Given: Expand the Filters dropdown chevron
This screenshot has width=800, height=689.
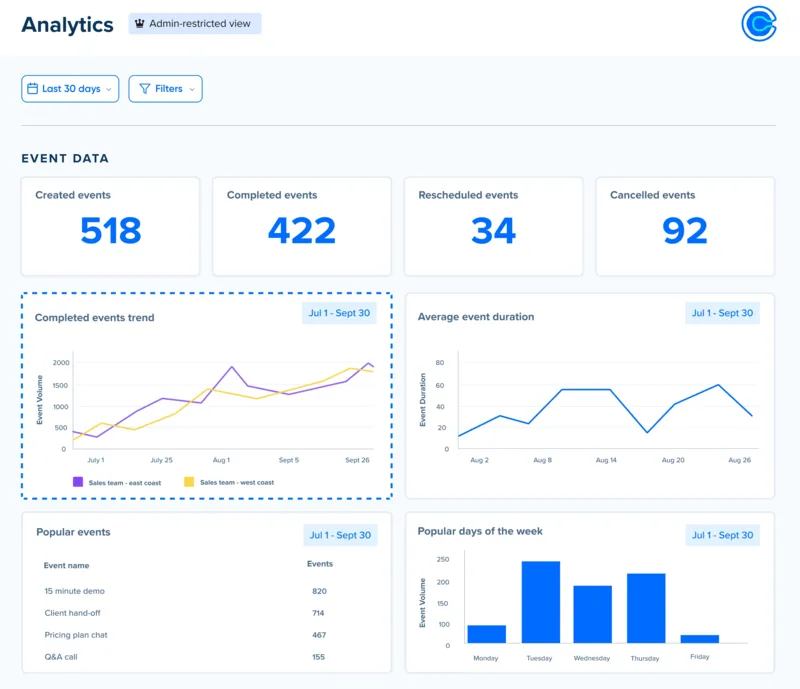Looking at the screenshot, I should click(192, 89).
